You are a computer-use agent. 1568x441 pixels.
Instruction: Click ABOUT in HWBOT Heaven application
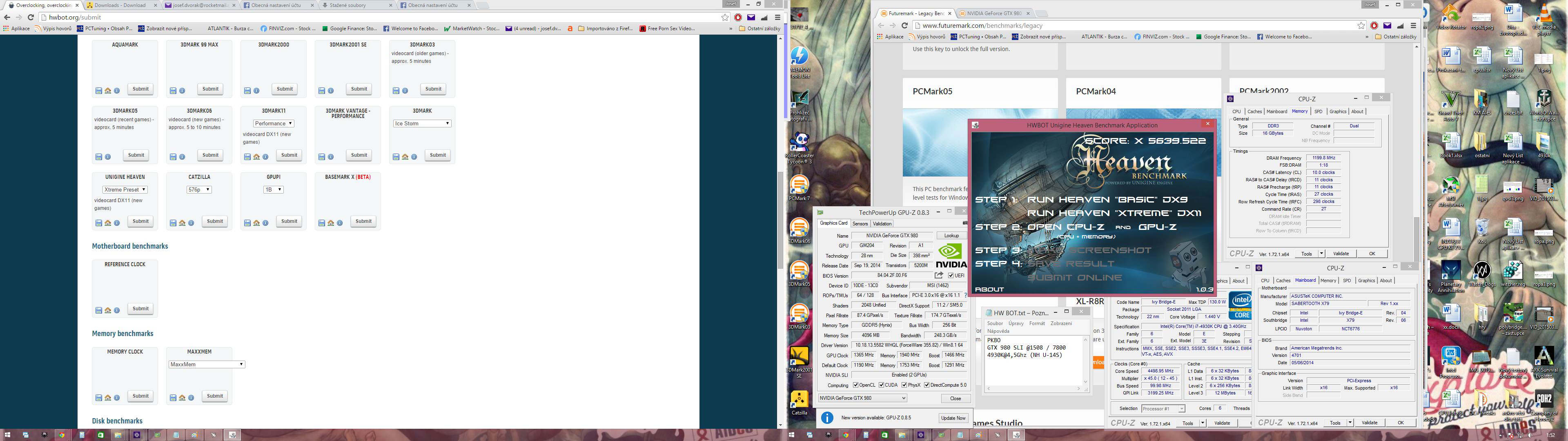point(989,290)
